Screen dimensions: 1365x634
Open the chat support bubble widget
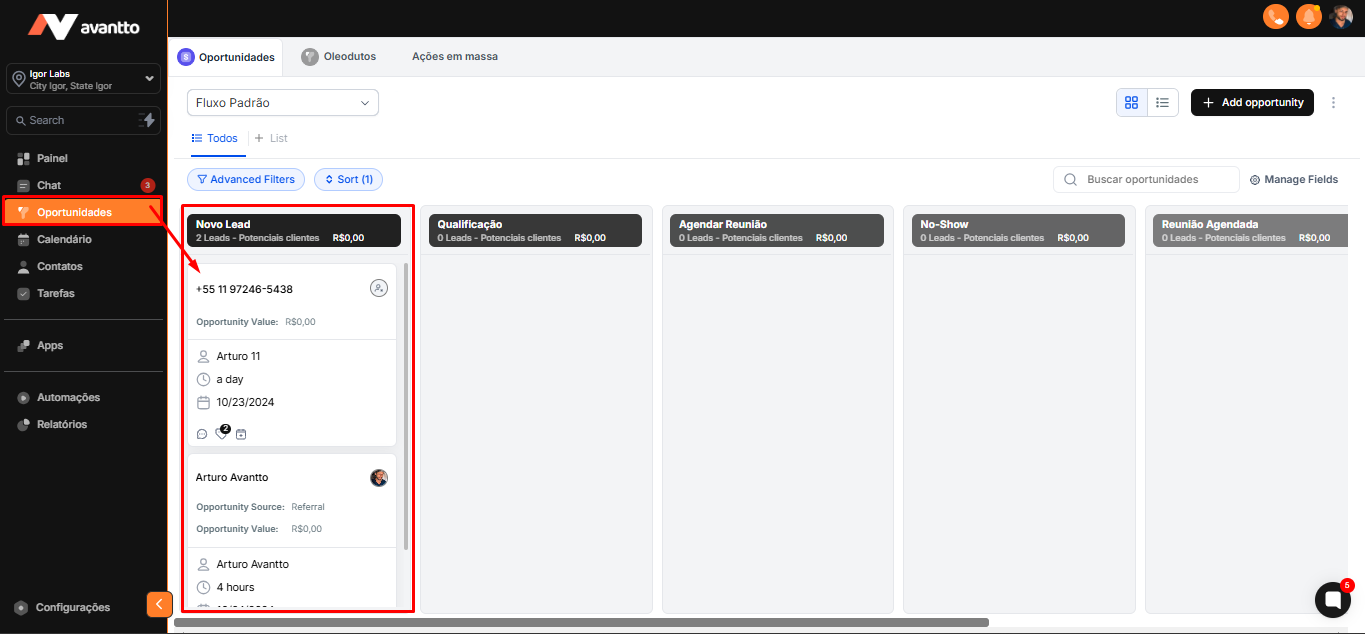pos(1332,599)
